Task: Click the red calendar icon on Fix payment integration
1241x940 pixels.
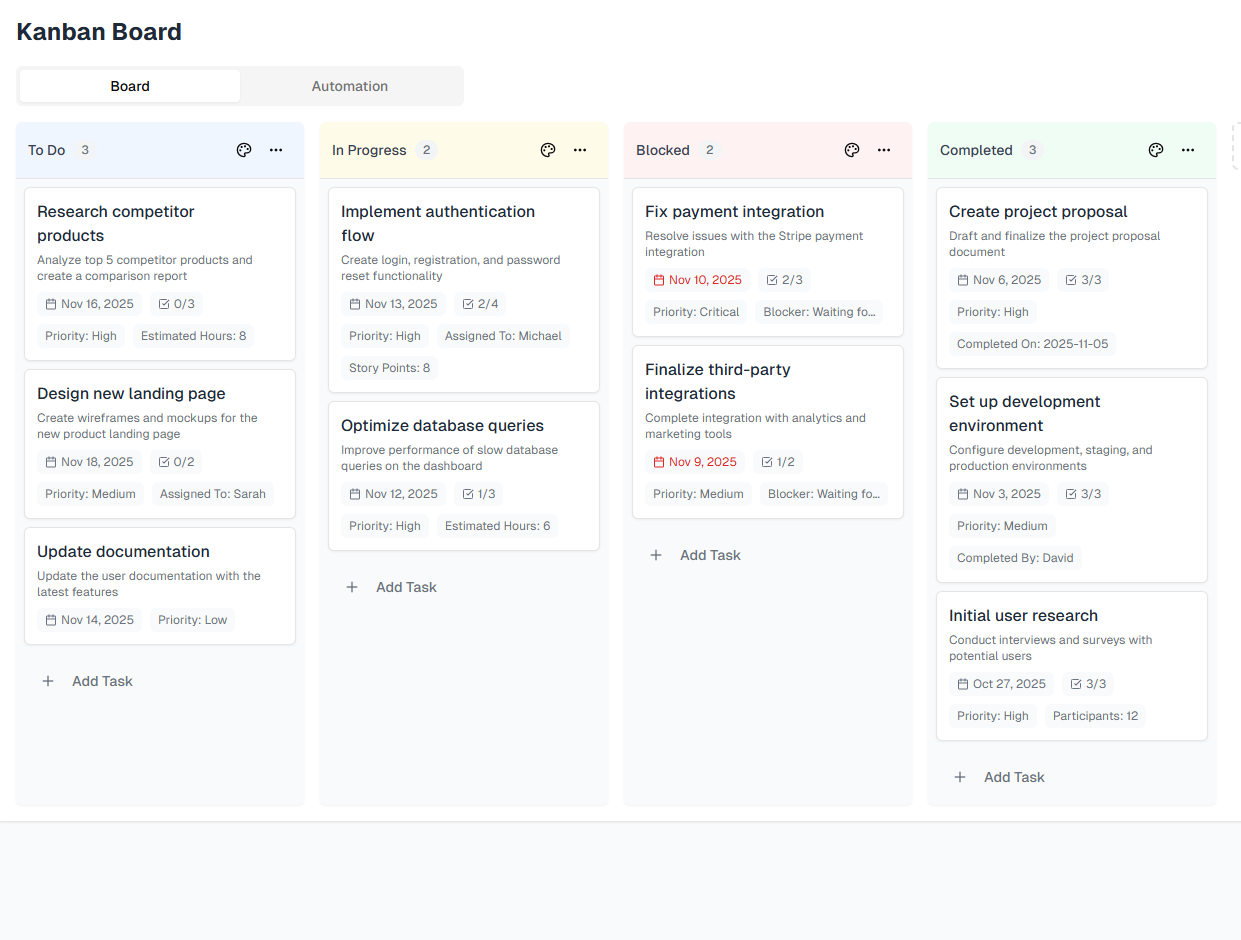Action: (661, 279)
